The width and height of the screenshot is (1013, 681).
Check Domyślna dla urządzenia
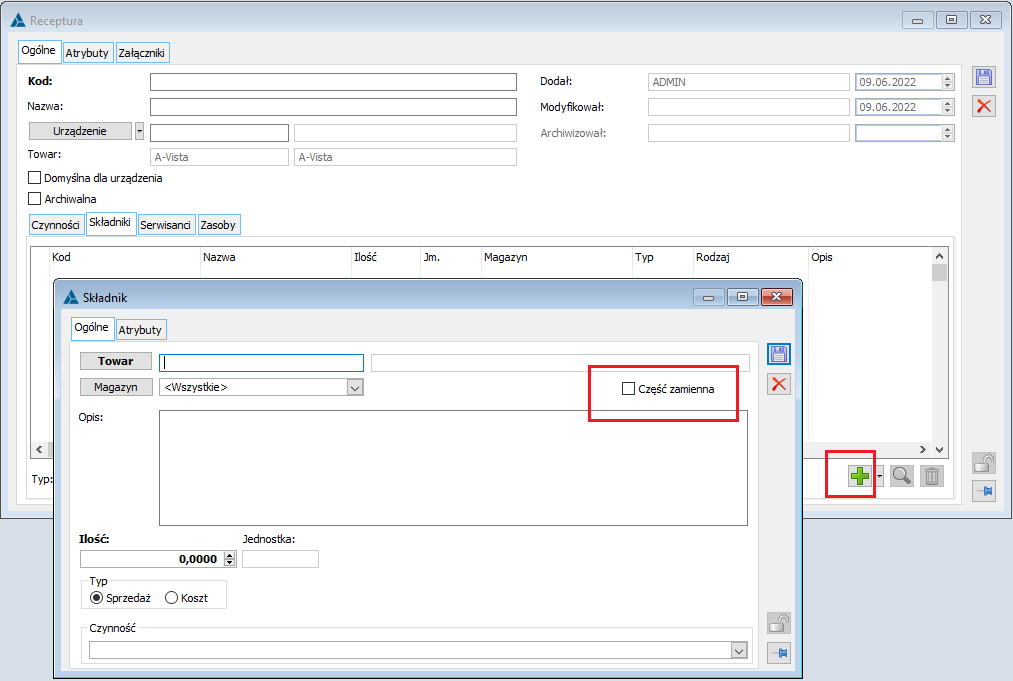click(x=35, y=178)
